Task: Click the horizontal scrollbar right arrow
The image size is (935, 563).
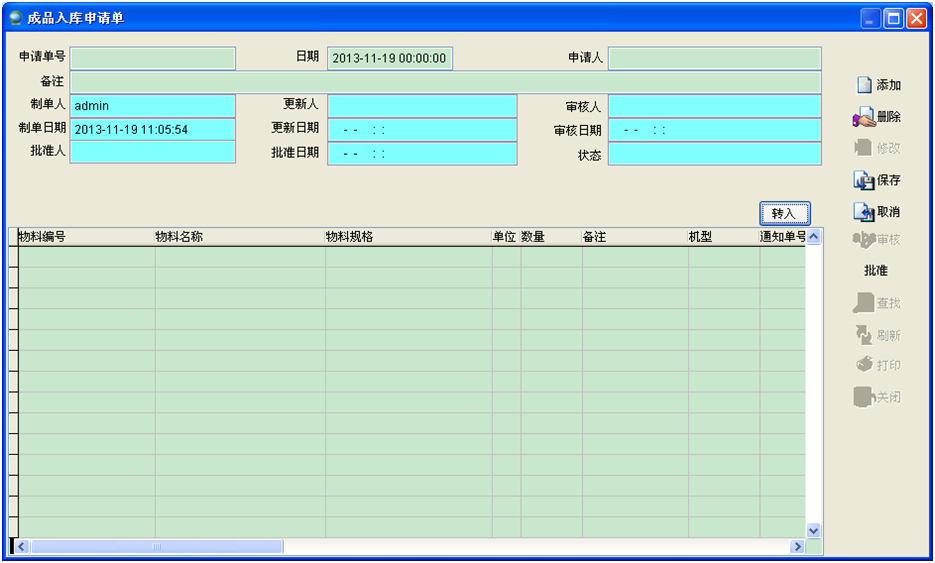Action: point(797,547)
